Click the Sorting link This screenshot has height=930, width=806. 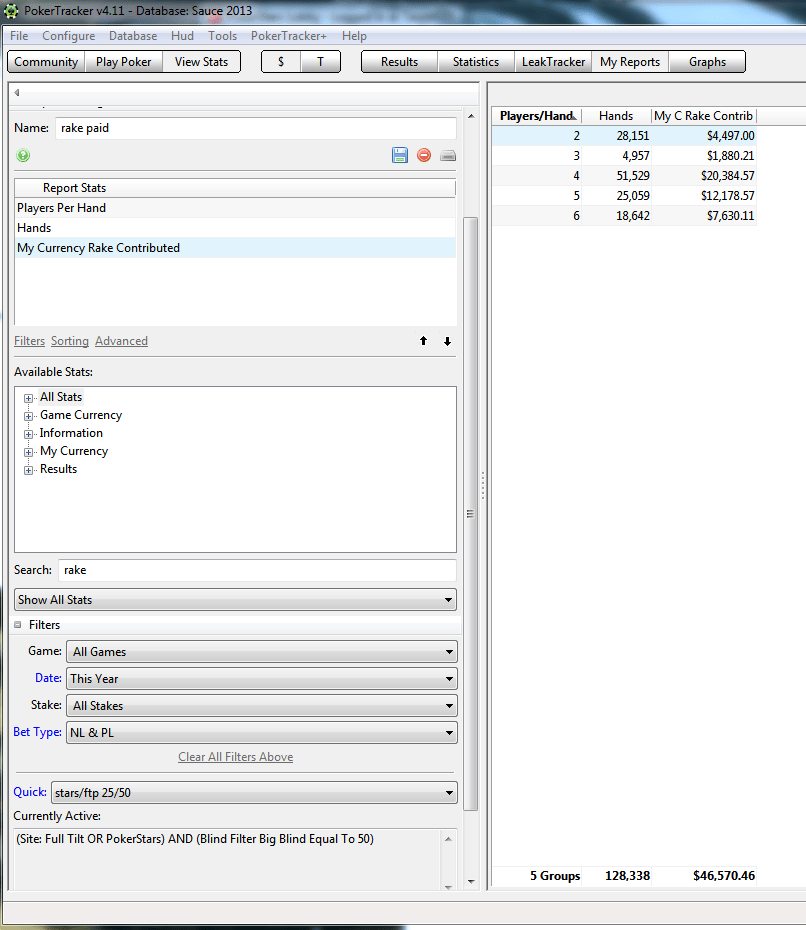coord(69,341)
